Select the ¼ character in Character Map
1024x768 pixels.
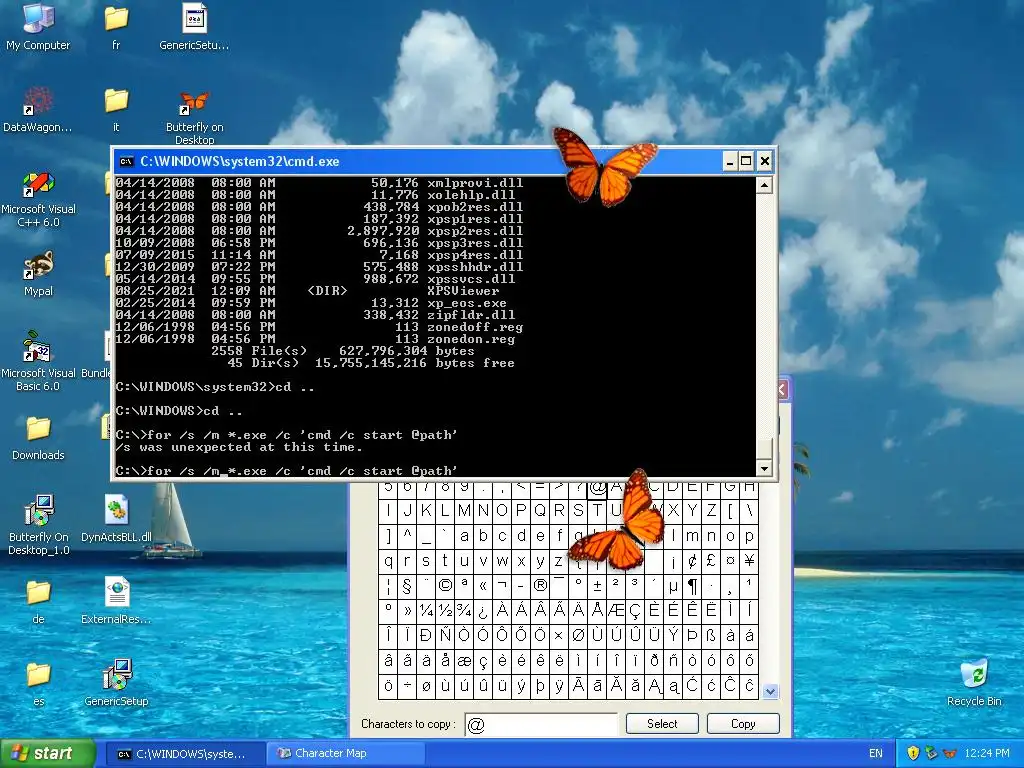click(x=426, y=610)
